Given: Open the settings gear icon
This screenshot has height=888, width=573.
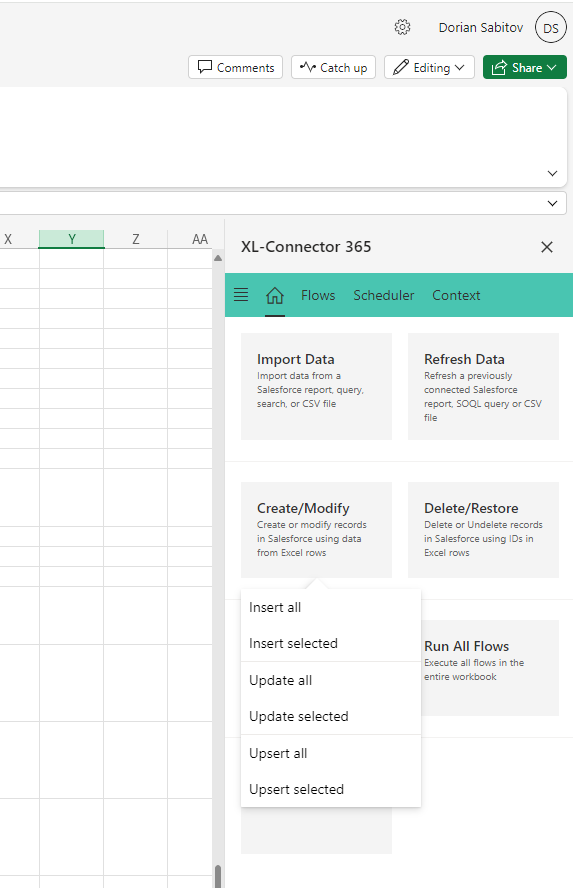Looking at the screenshot, I should (402, 27).
